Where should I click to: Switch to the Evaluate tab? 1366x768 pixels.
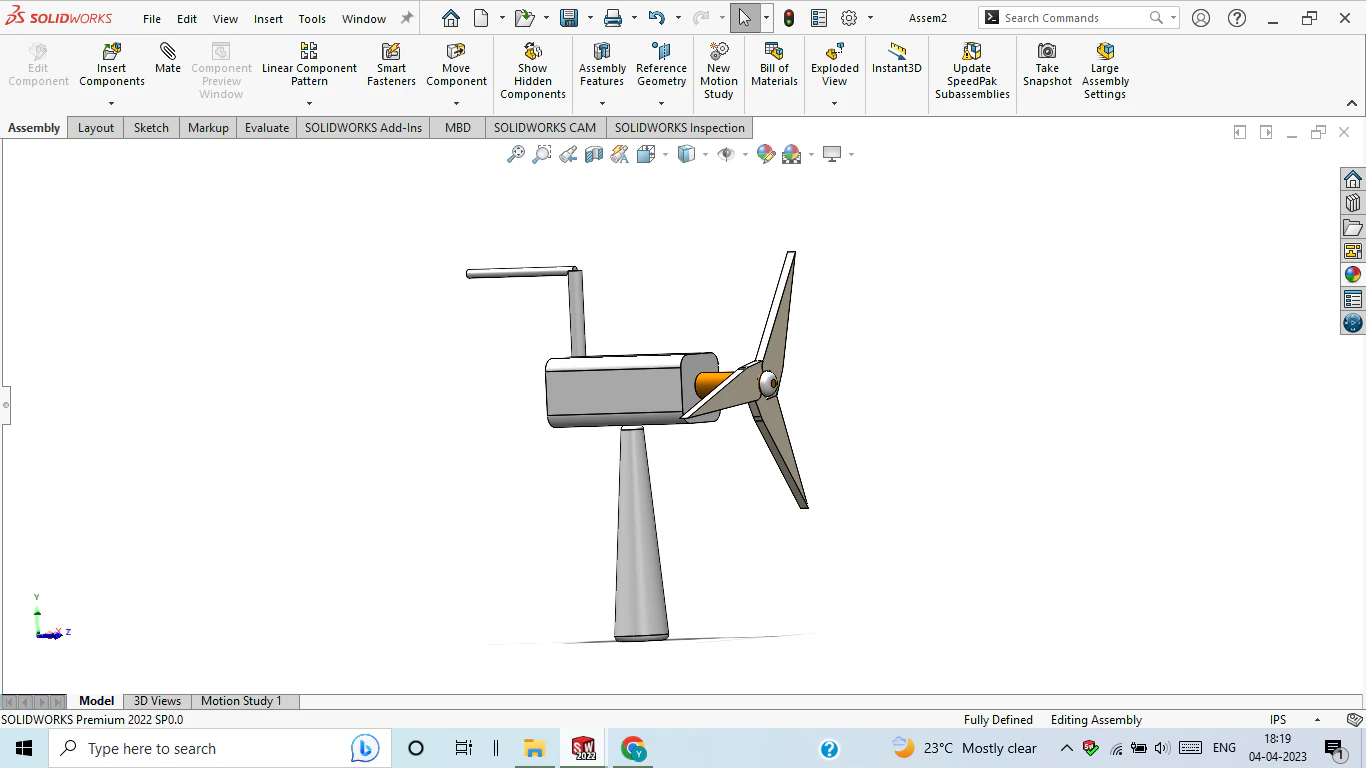[x=267, y=128]
